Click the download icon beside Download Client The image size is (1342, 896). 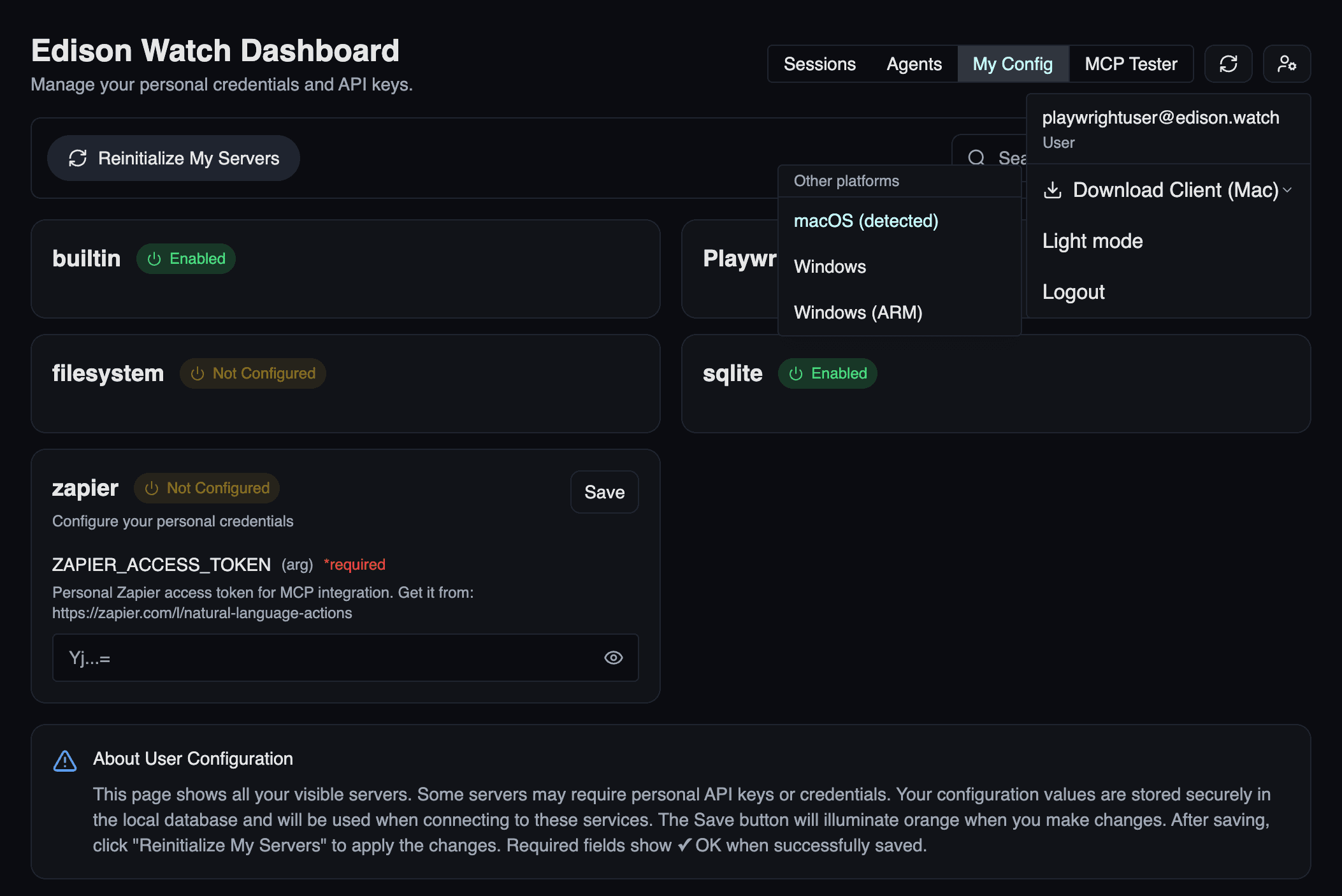(1053, 190)
